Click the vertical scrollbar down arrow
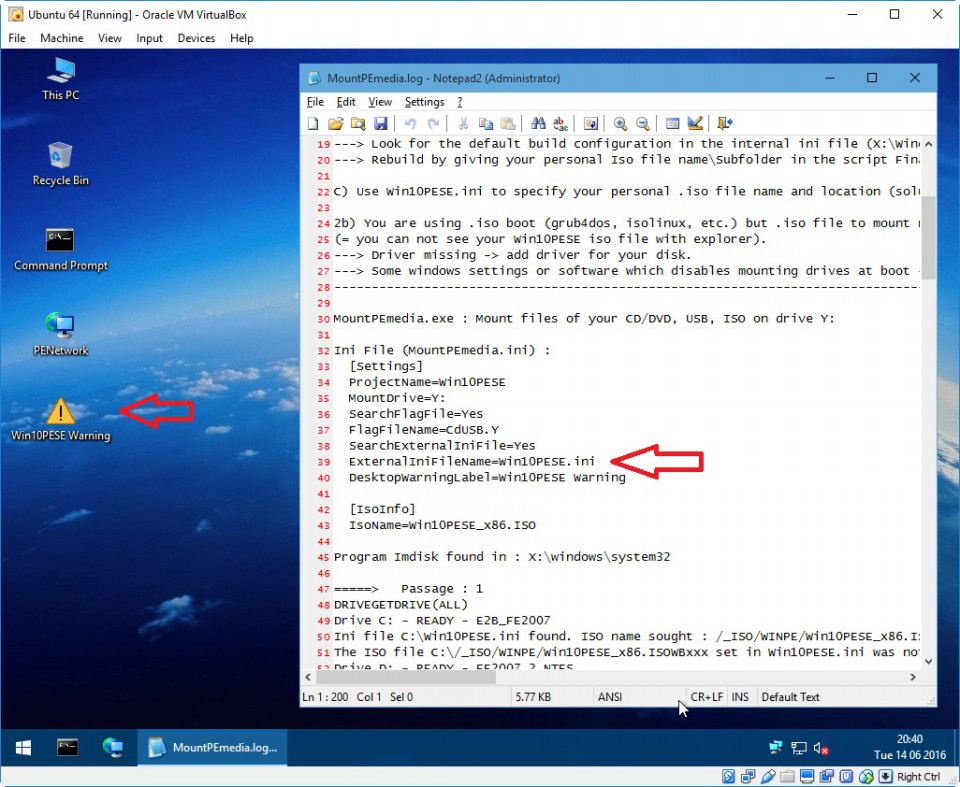The width and height of the screenshot is (960, 787). click(928, 661)
